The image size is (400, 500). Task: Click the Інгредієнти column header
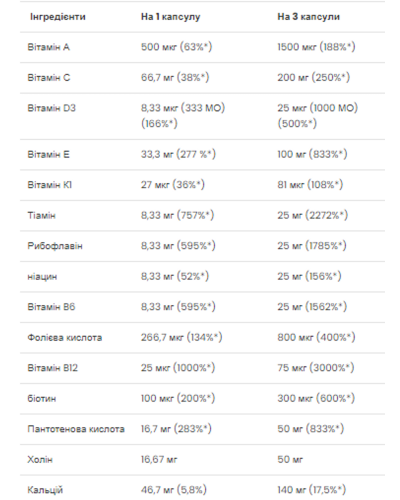[x=58, y=17]
